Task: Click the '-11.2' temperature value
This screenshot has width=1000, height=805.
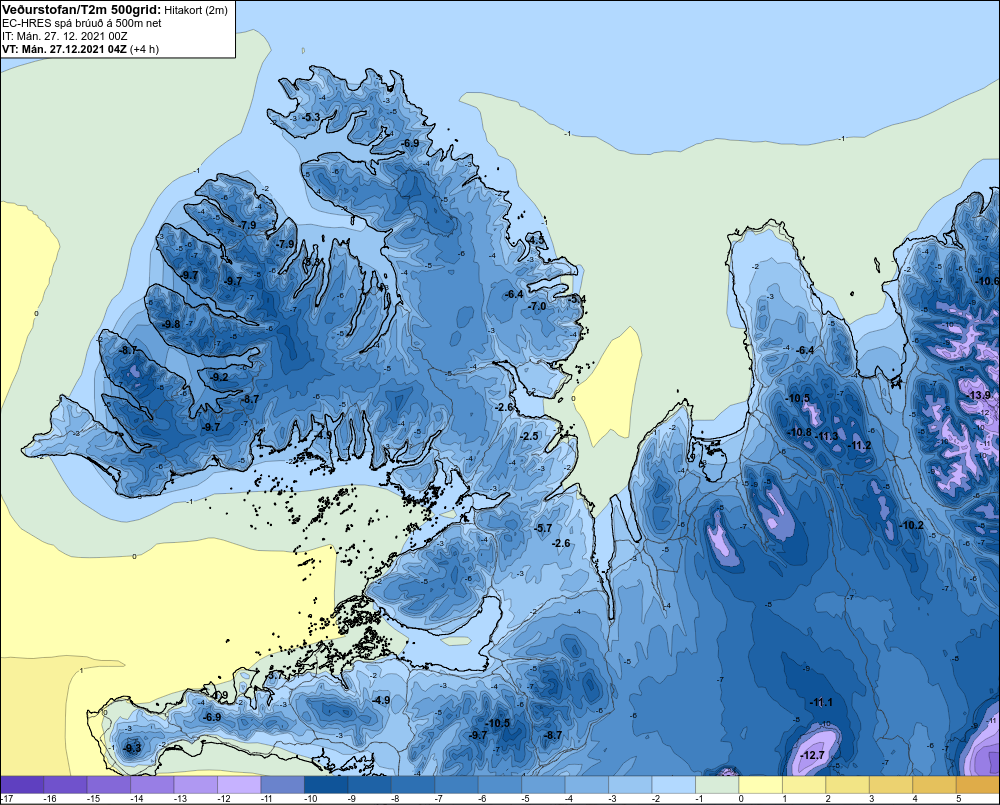Action: [859, 445]
